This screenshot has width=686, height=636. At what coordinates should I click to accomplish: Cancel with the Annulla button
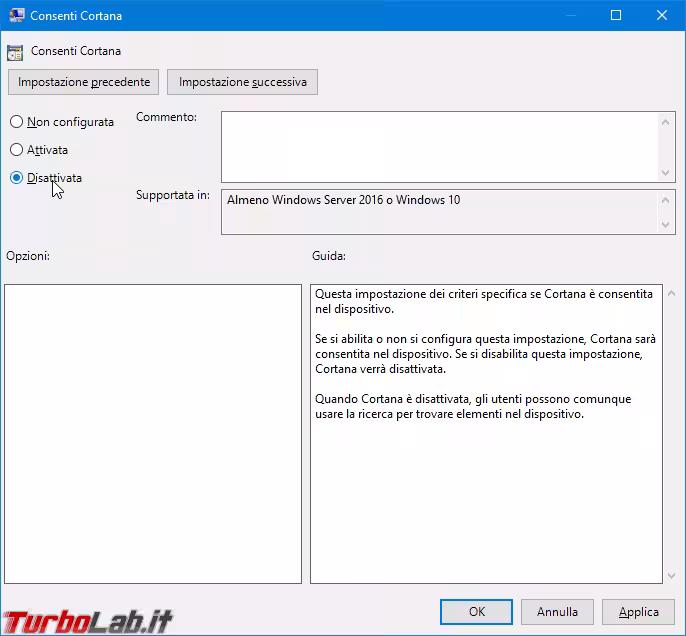click(x=557, y=612)
